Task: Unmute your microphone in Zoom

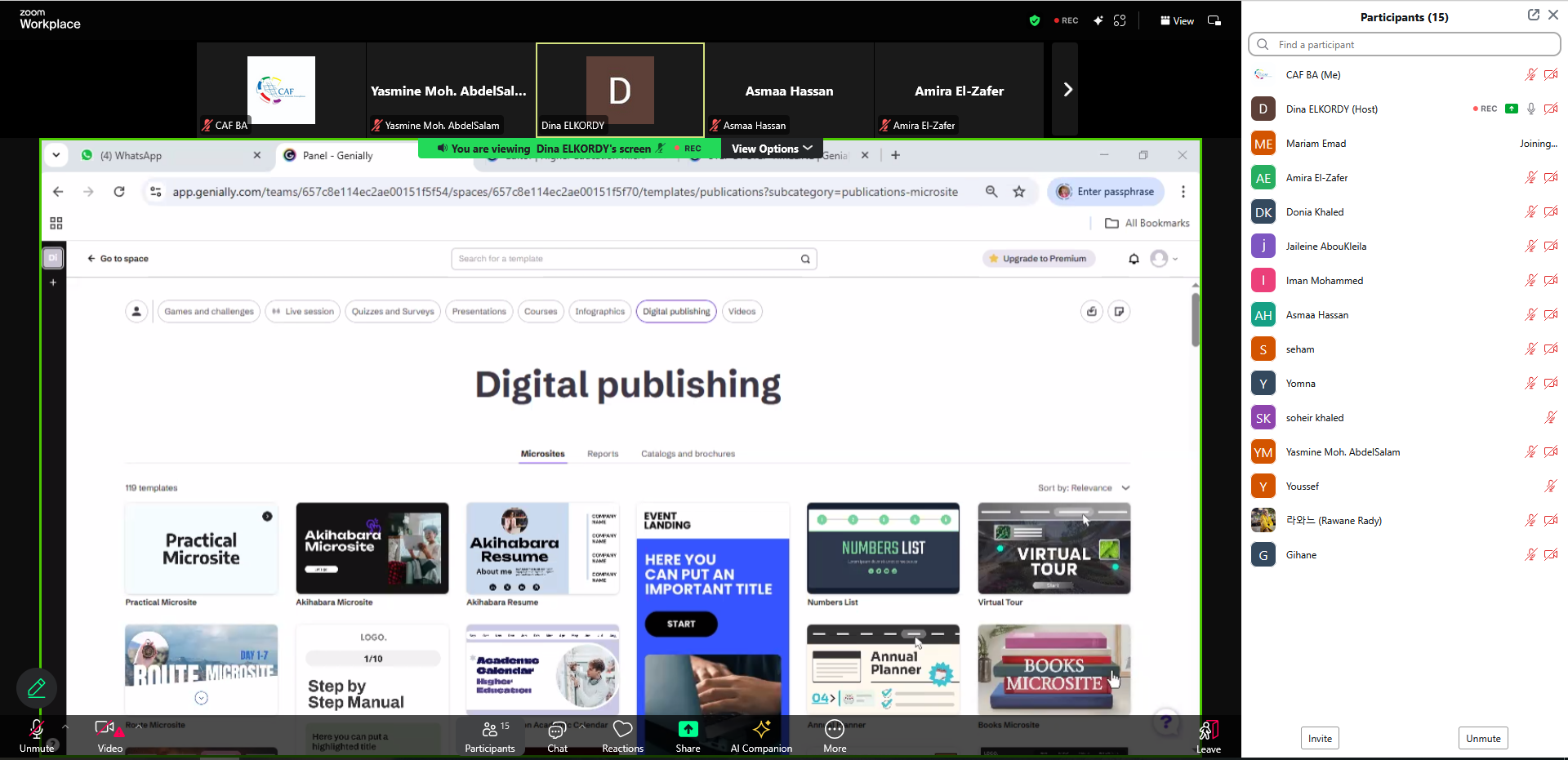Action: (37, 736)
